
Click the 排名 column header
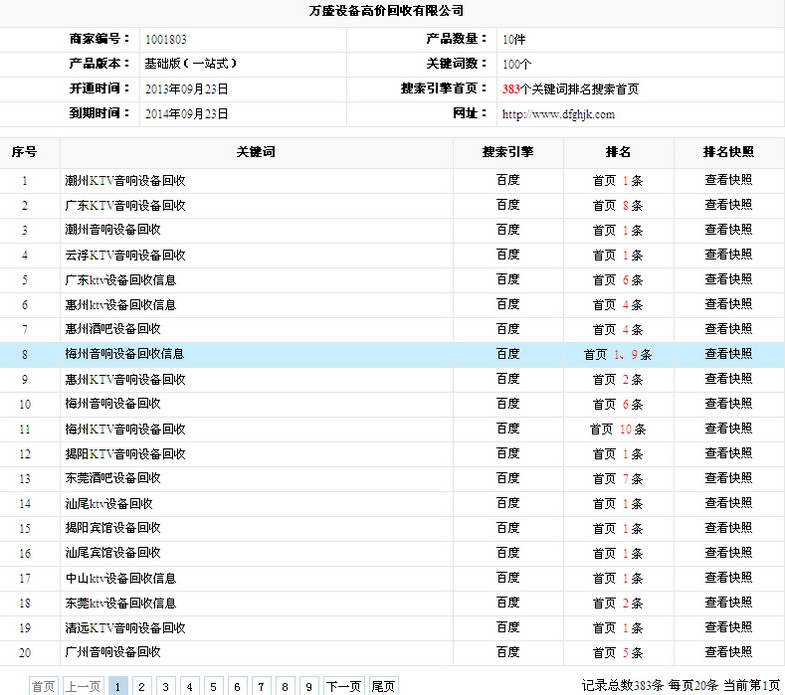coord(618,152)
